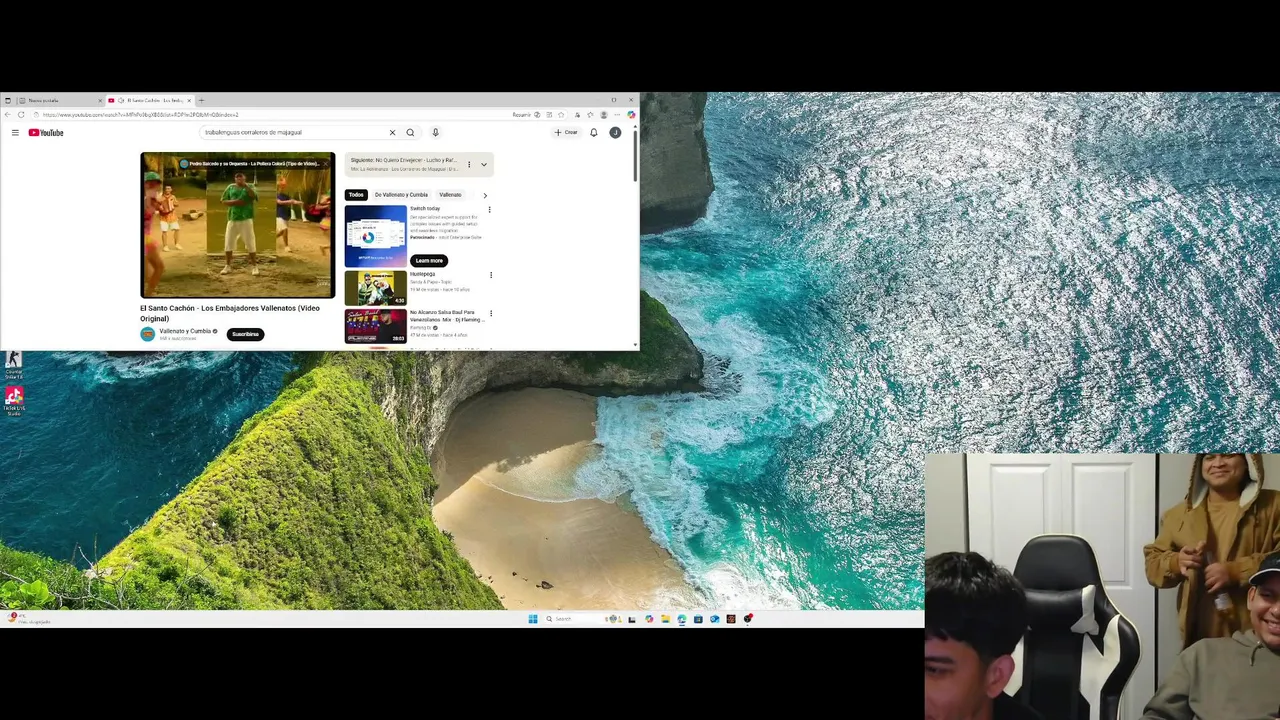Go to YouTube home via logo
1280x720 pixels.
[x=46, y=132]
